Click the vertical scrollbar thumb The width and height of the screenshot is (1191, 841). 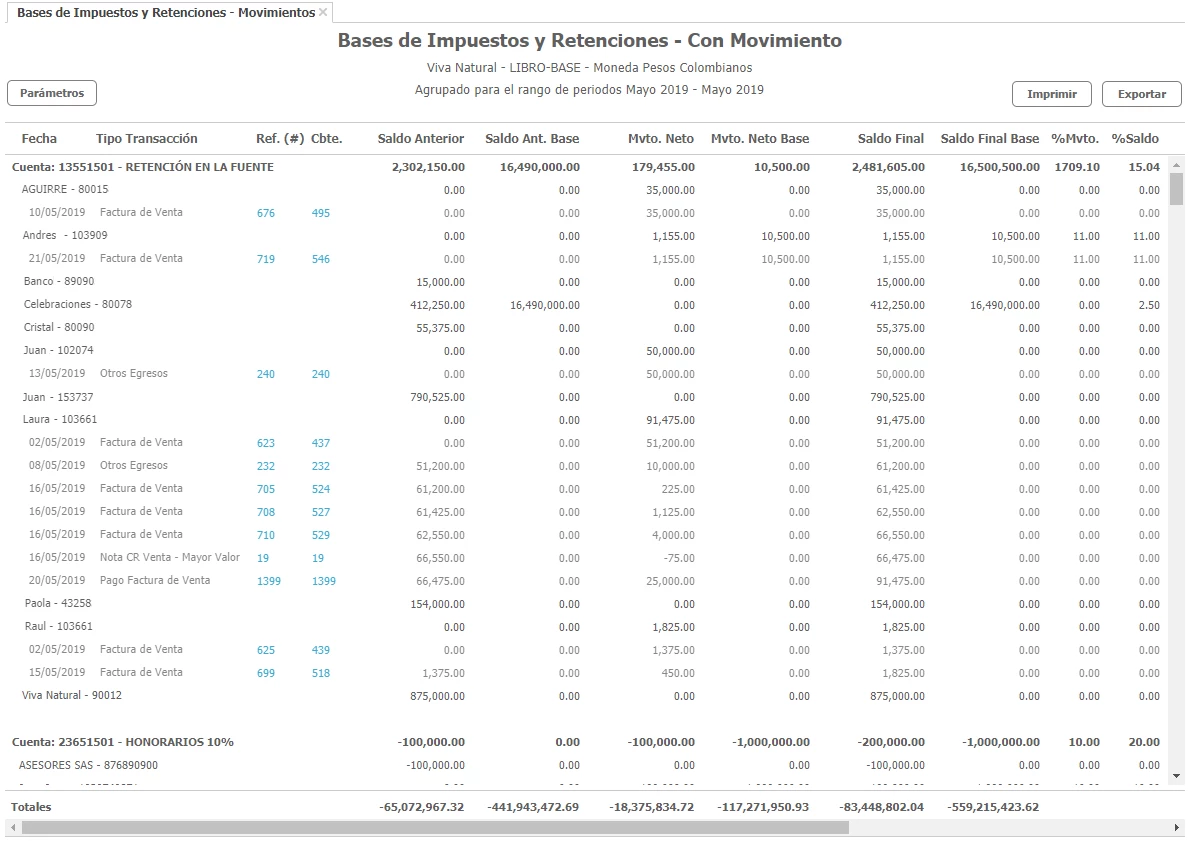pos(1176,188)
